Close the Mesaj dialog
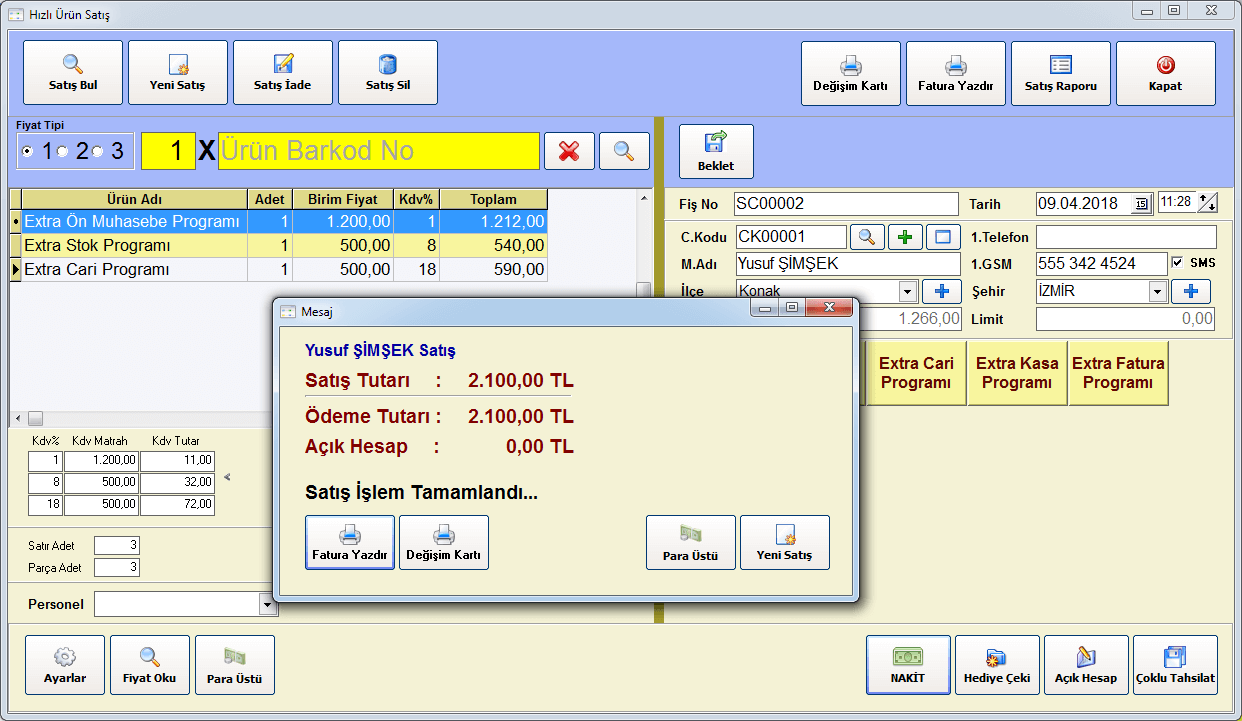 pyautogui.click(x=831, y=309)
